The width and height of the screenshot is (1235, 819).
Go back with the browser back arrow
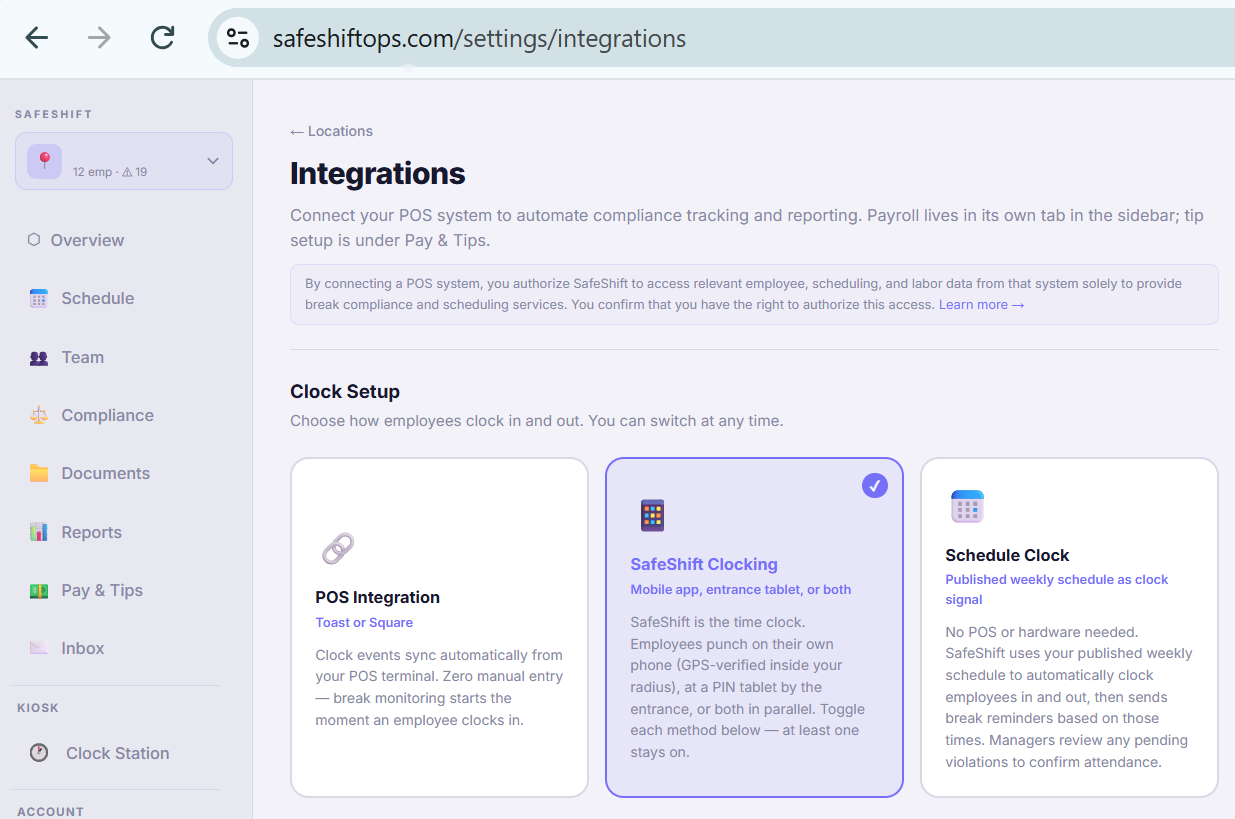pos(37,38)
